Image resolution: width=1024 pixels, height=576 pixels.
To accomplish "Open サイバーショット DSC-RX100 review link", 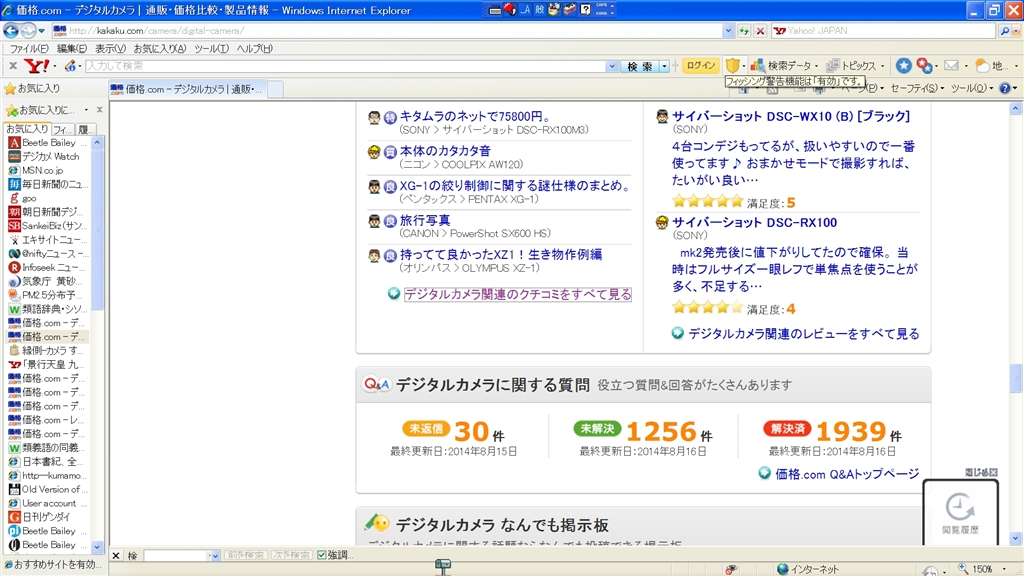I will pos(754,222).
